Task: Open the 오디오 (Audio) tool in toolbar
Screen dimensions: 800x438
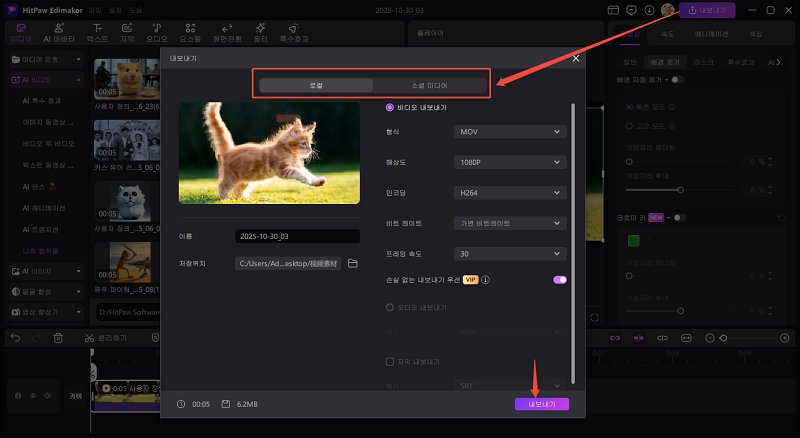Action: pyautogui.click(x=156, y=32)
